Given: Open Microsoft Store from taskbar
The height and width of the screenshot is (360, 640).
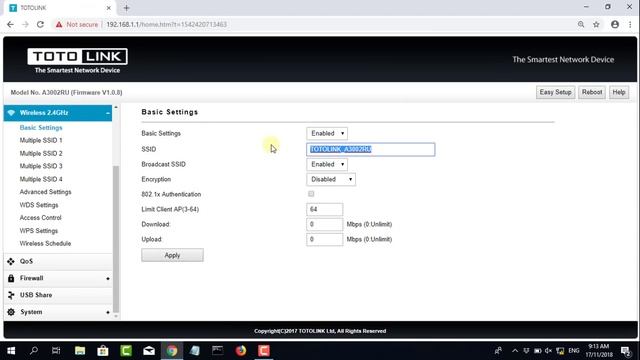Looking at the screenshot, I should pos(103,351).
